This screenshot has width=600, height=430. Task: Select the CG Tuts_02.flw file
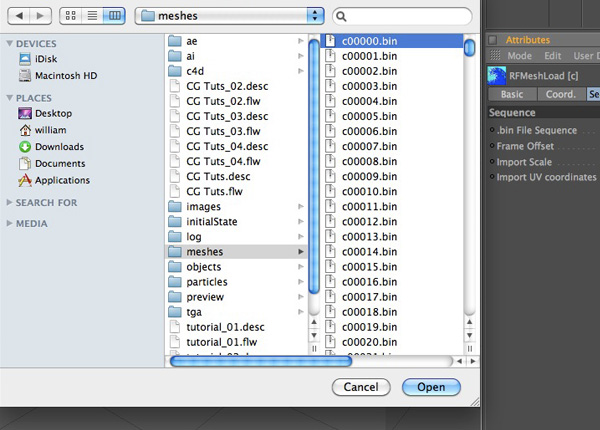[x=236, y=101]
